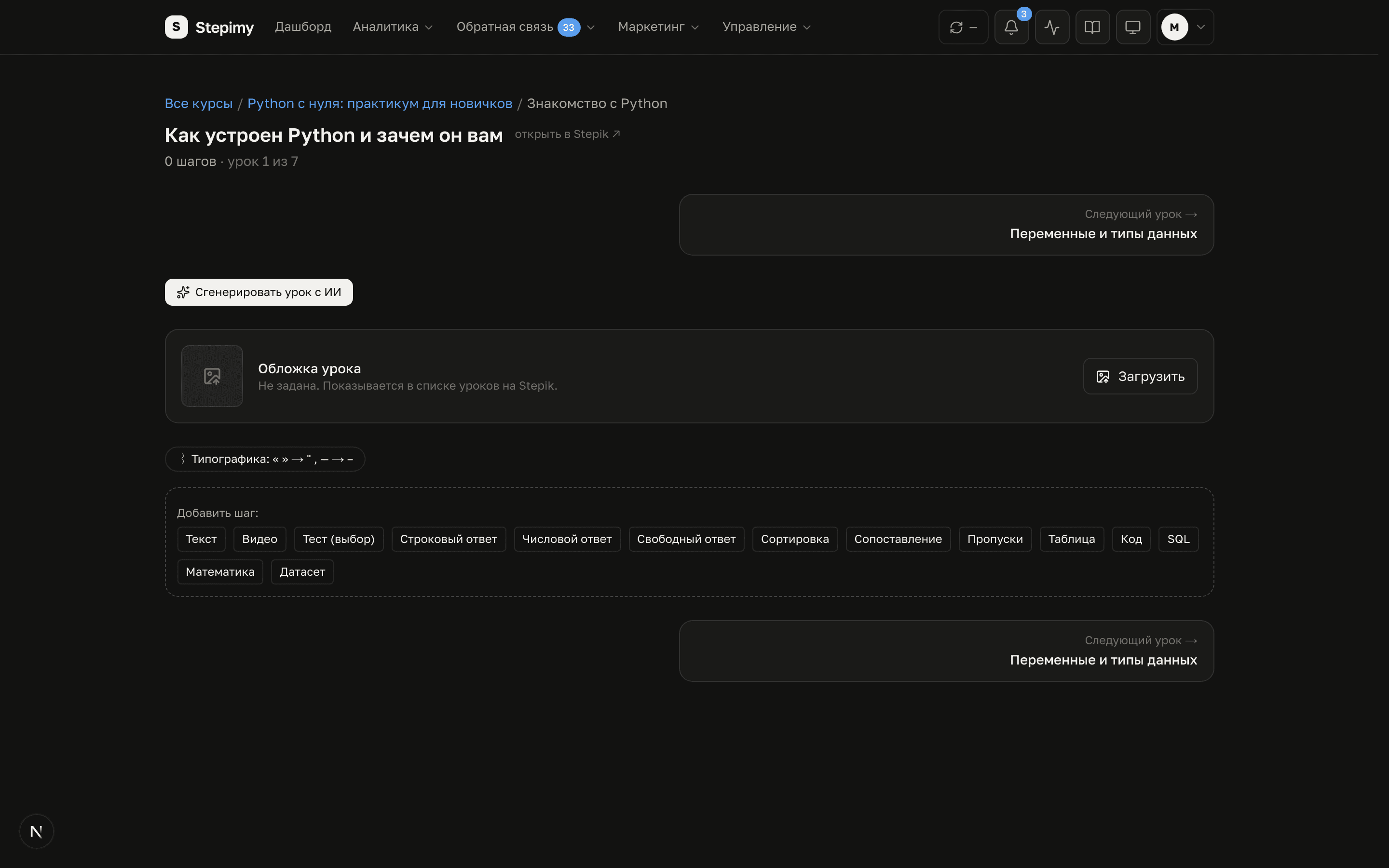Click the sync refresh icon button
1389x868 pixels.
[x=963, y=27]
